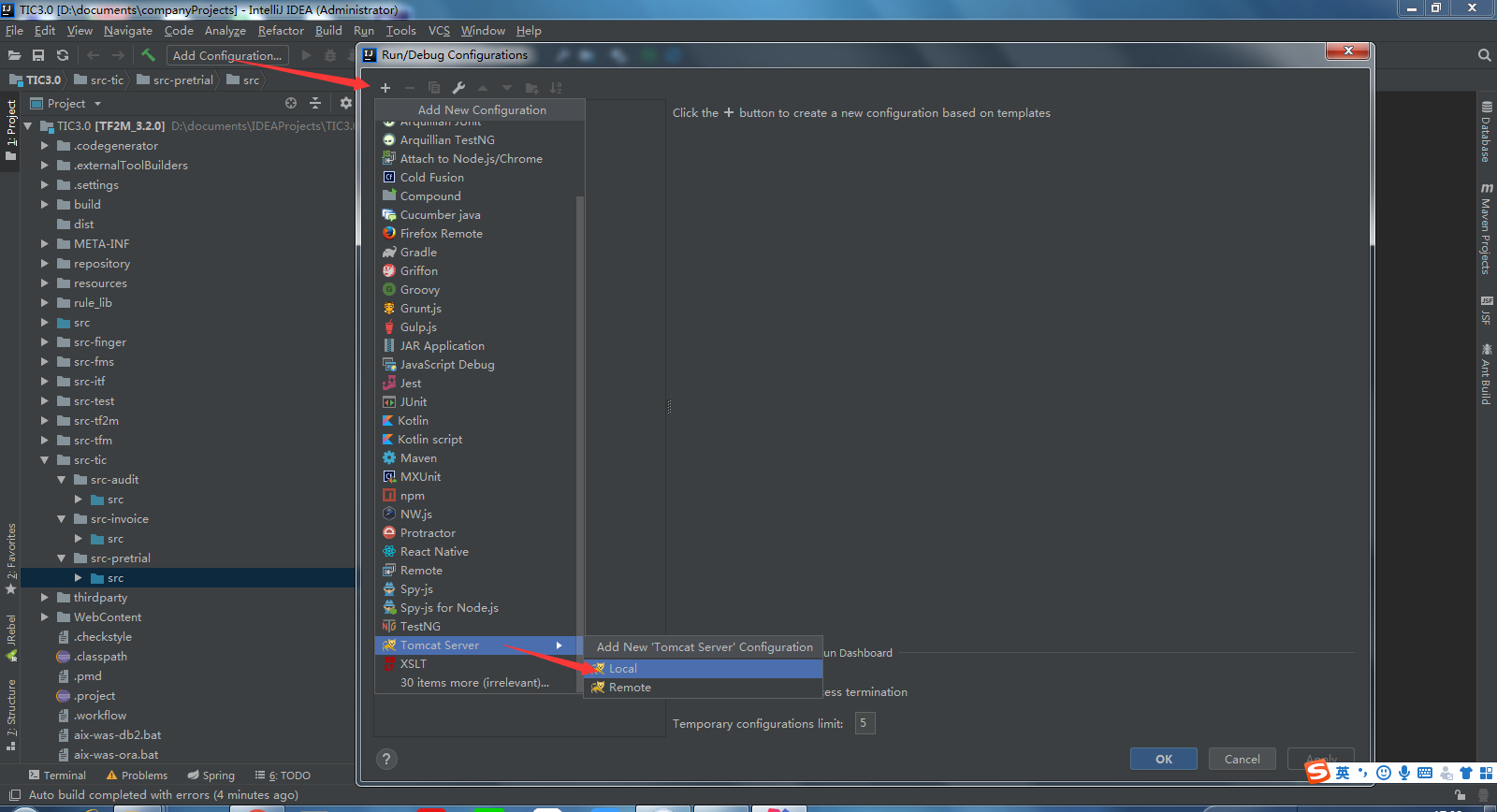Click the Synchronize refresh toolbar icon
The height and width of the screenshot is (812, 1497).
click(63, 55)
